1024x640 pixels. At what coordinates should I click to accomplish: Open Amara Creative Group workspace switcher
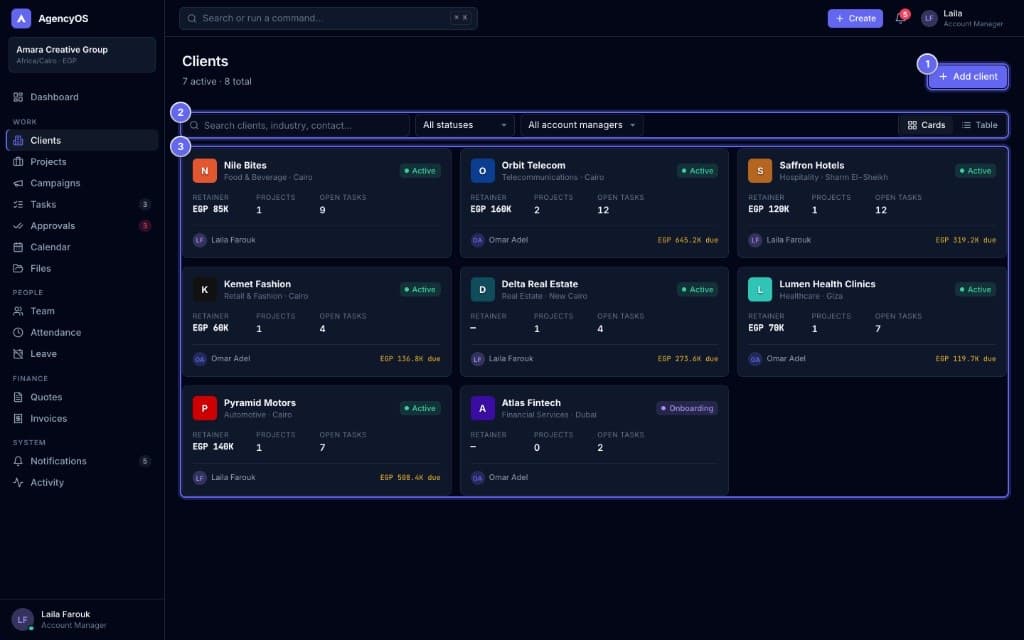tap(82, 54)
